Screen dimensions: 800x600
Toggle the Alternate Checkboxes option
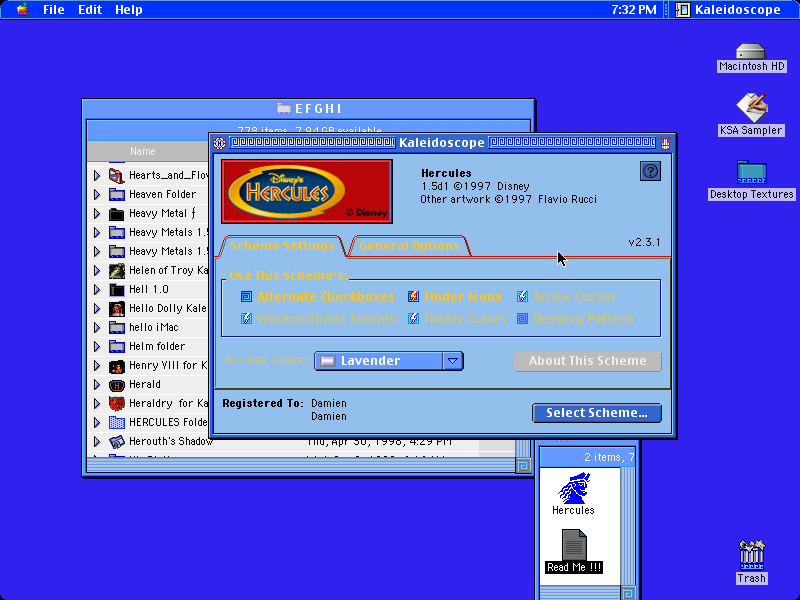tap(246, 297)
